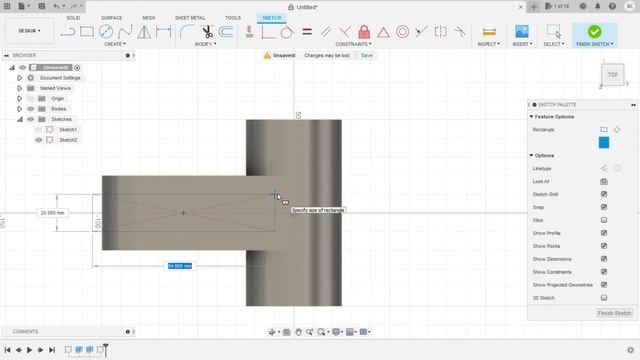Apply Parallel constraint
The image size is (640, 360).
tap(326, 32)
